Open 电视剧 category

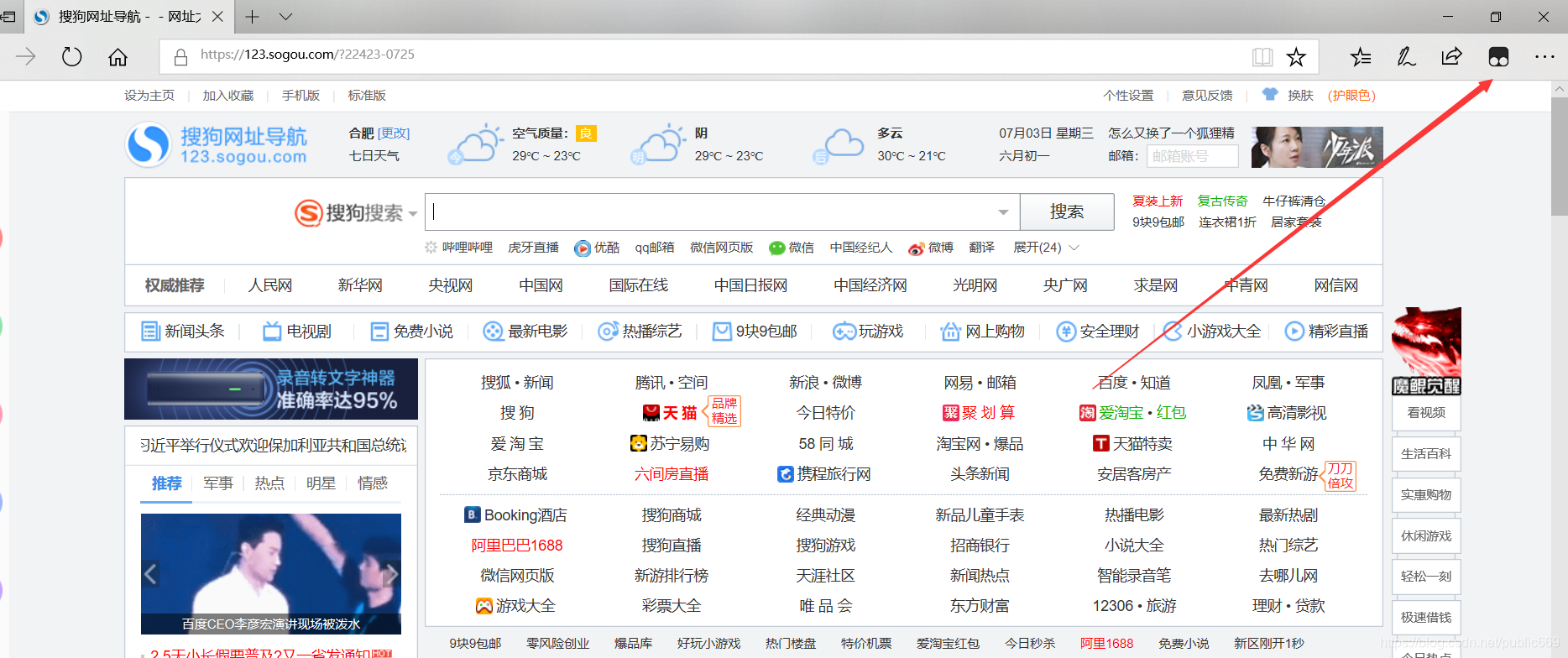[297, 332]
